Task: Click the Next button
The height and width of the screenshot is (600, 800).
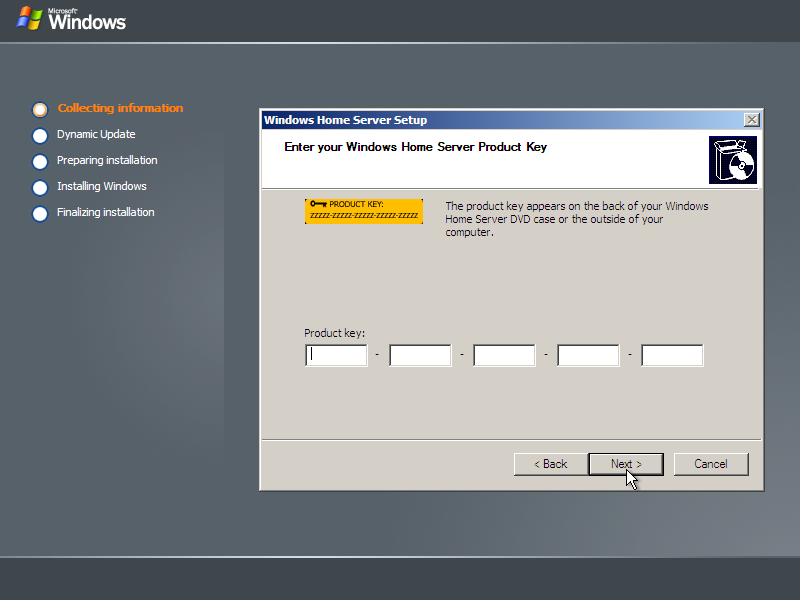Action: 626,464
